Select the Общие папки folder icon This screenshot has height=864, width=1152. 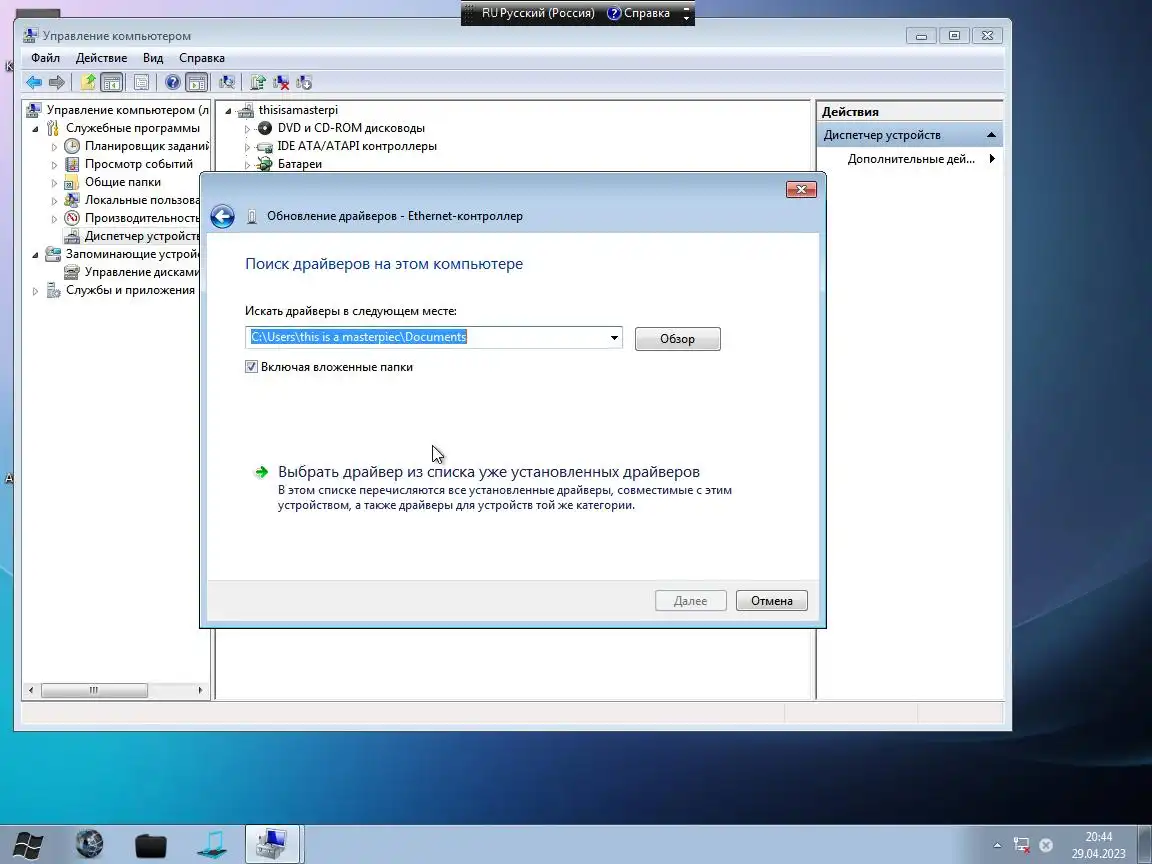pyautogui.click(x=72, y=182)
